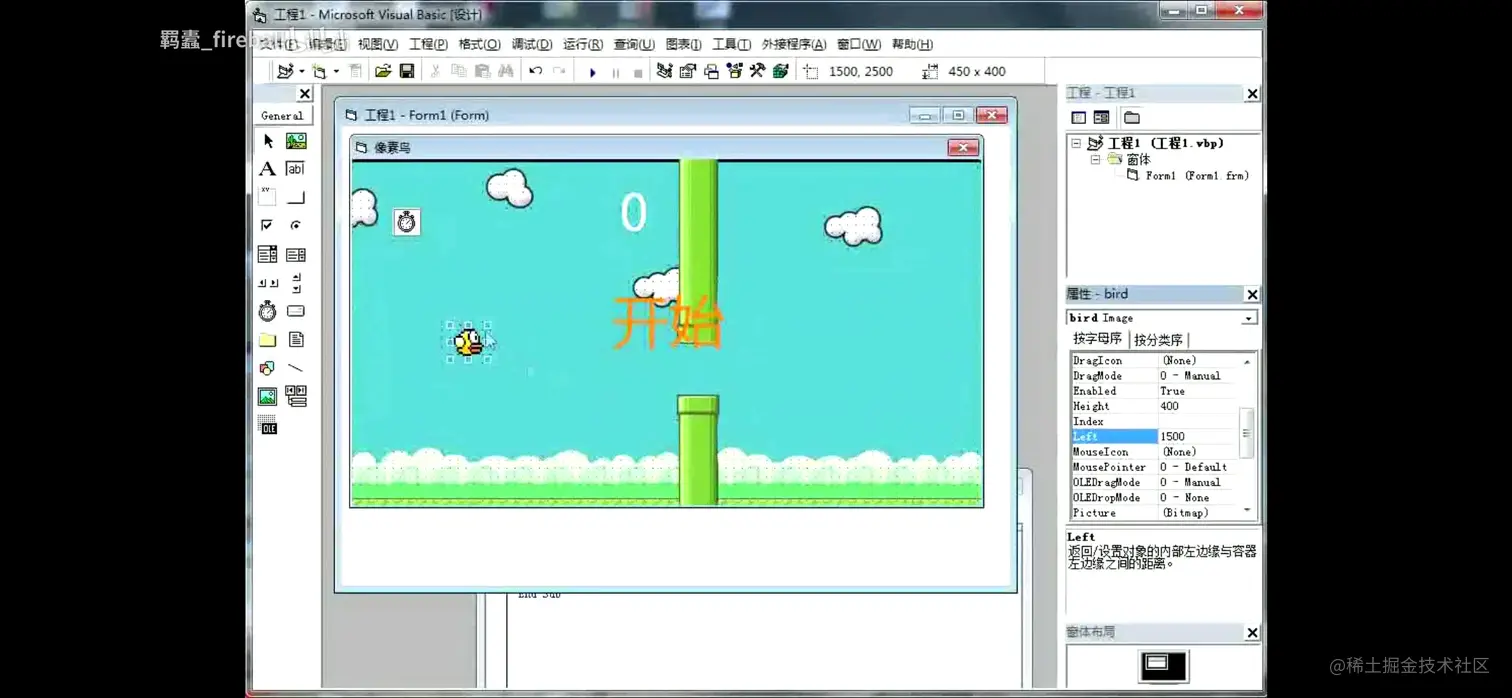Click the 开始 label on the form
The width and height of the screenshot is (1512, 698).
click(666, 323)
